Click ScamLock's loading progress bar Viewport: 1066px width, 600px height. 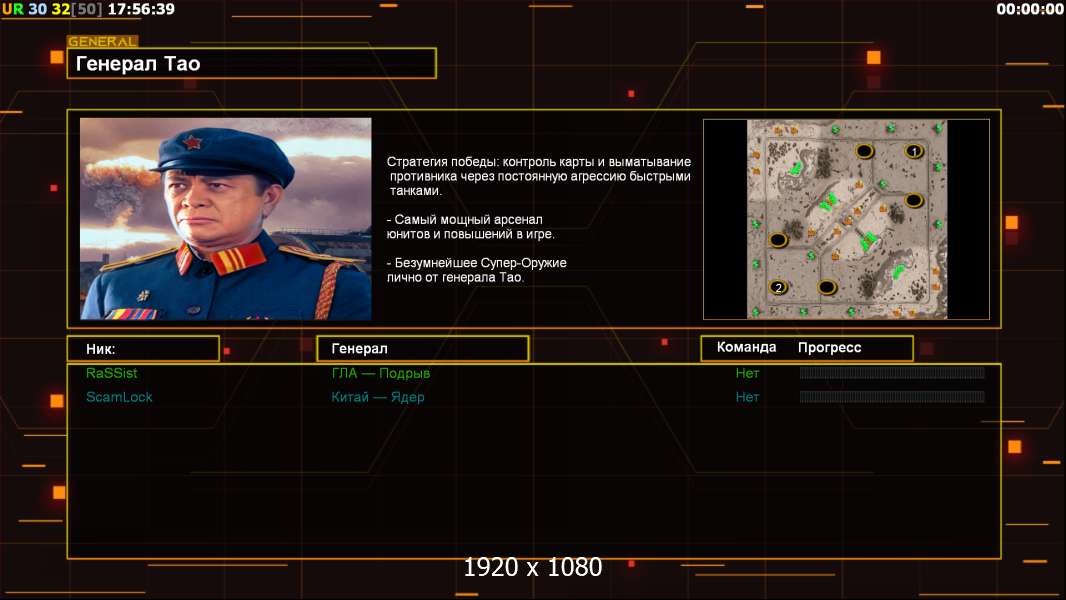pyautogui.click(x=892, y=396)
